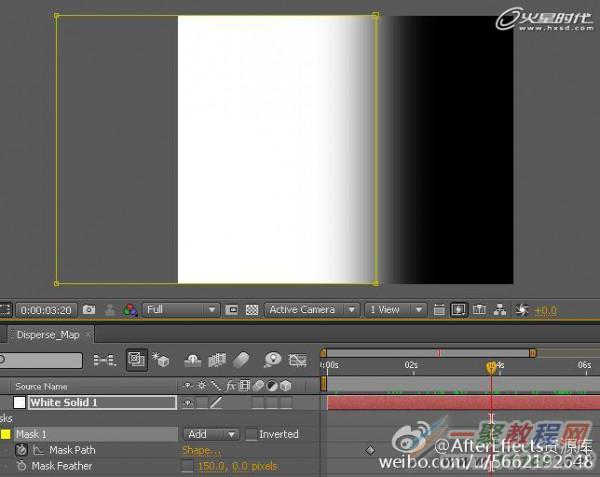
Task: Click the Shape... link for Mask Path
Action: point(201,450)
